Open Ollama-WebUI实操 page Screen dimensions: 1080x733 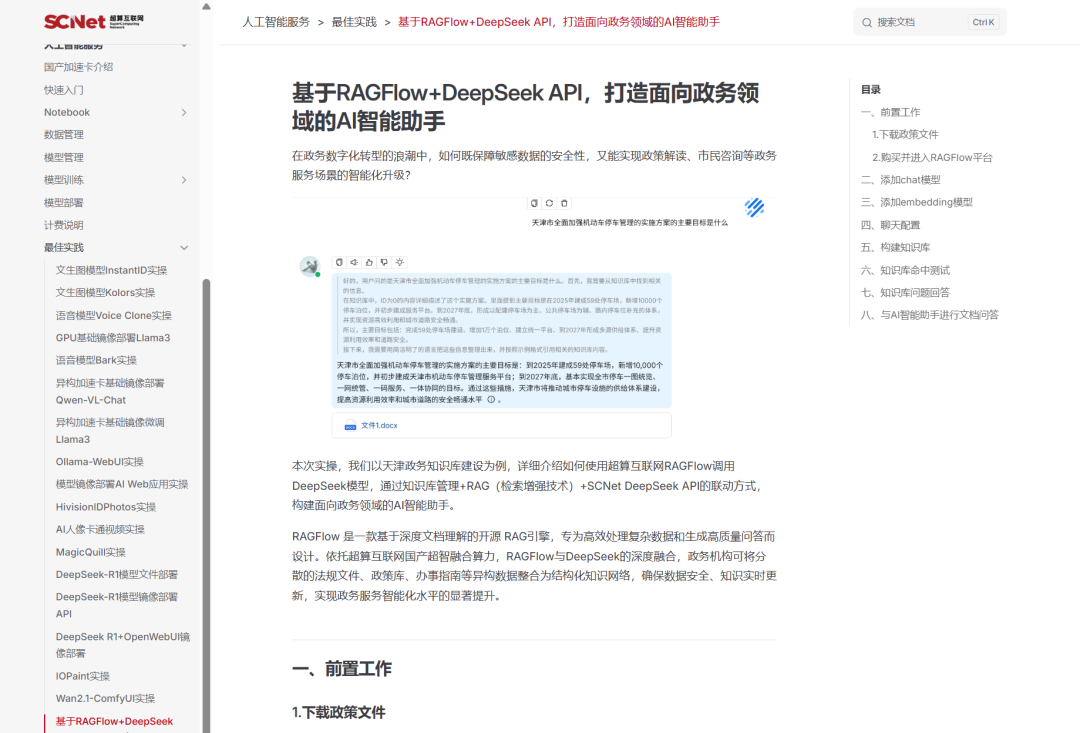[x=100, y=462]
